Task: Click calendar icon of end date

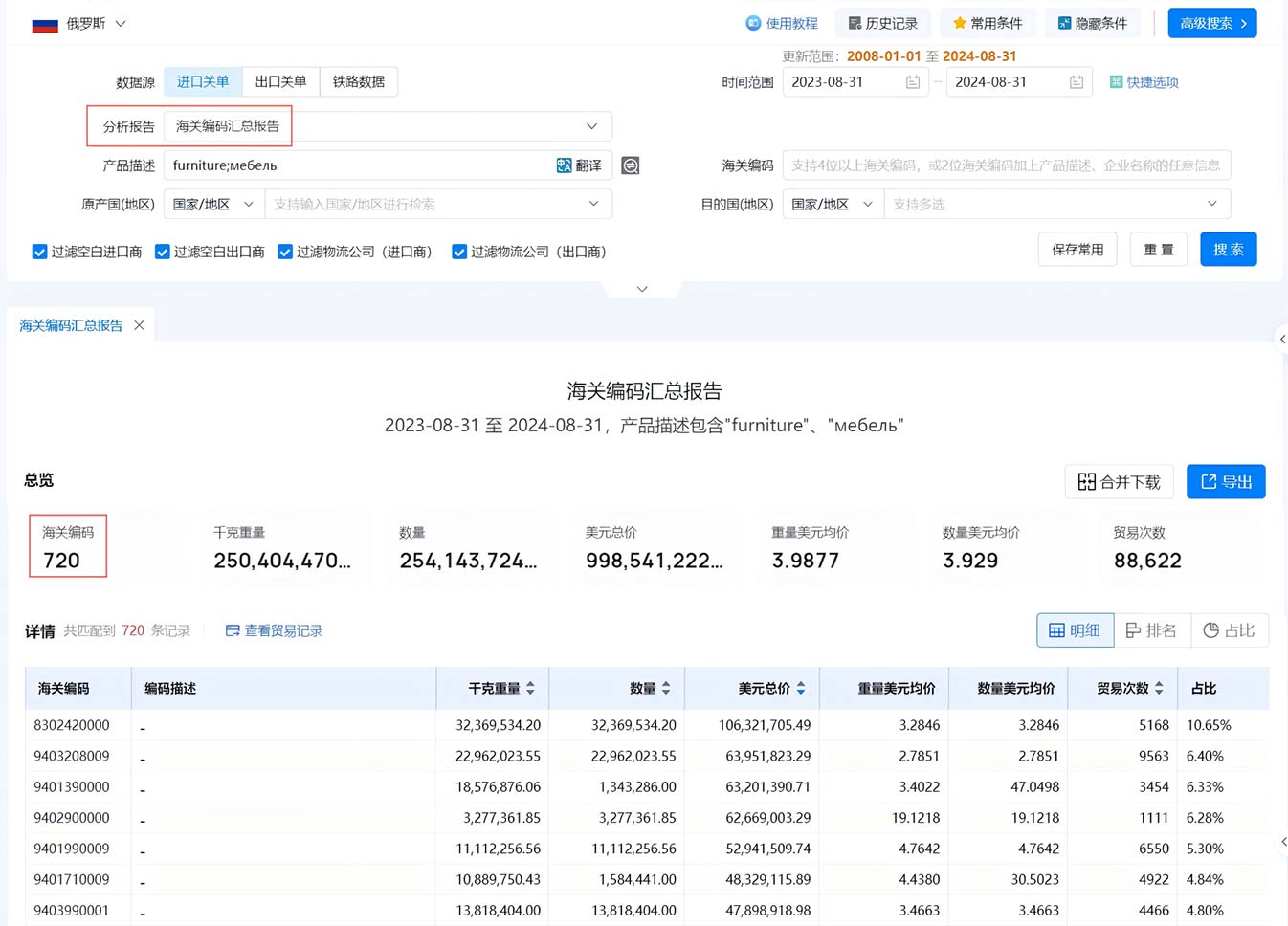Action: tap(1077, 82)
